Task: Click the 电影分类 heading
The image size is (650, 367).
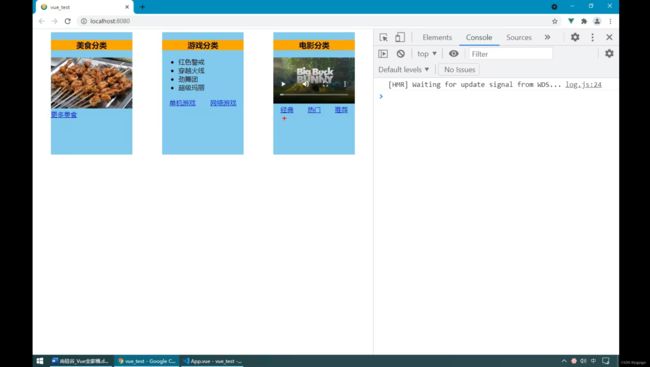Action: (x=314, y=46)
